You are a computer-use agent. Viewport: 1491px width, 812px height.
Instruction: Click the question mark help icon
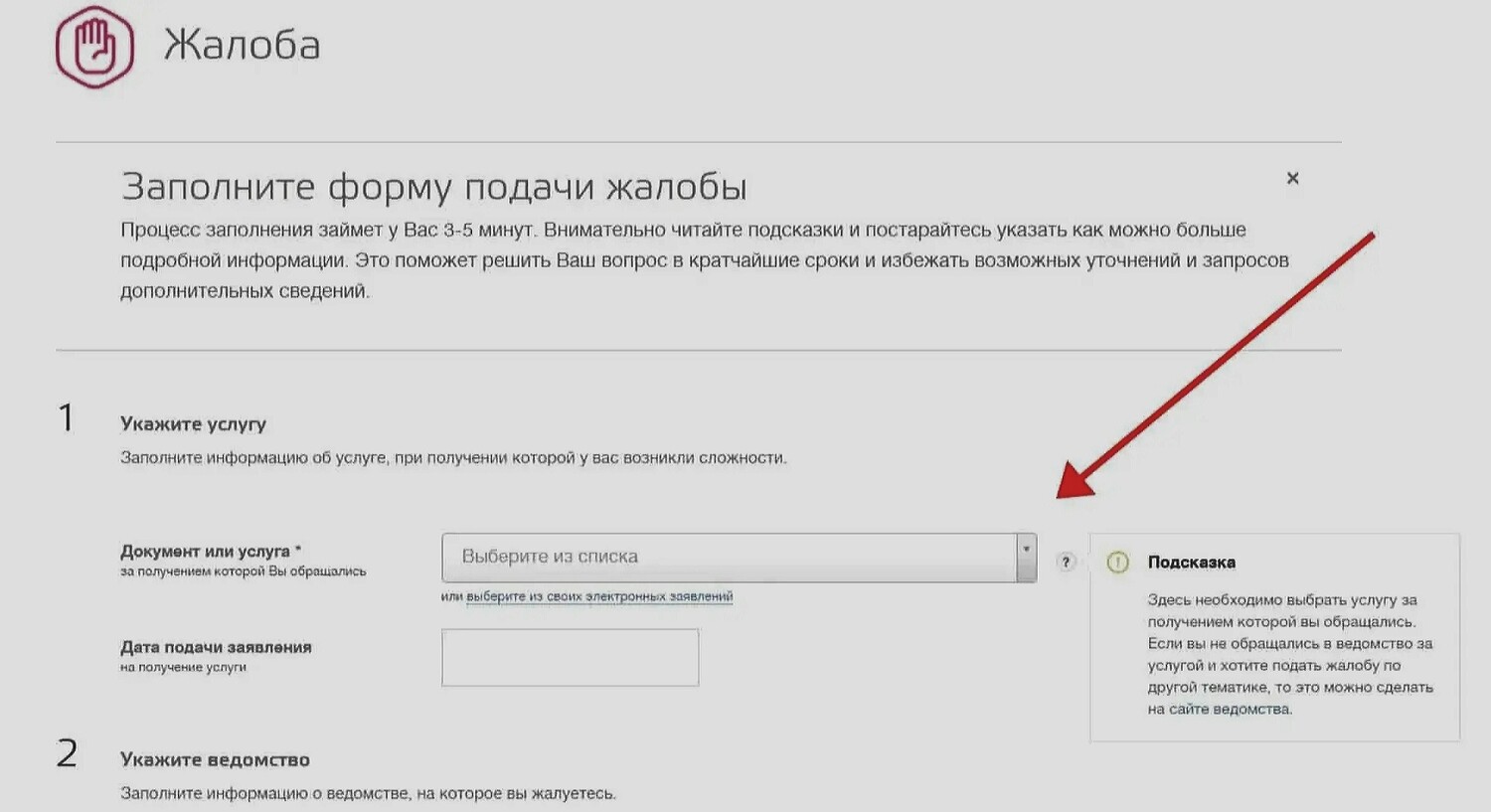tap(1066, 562)
